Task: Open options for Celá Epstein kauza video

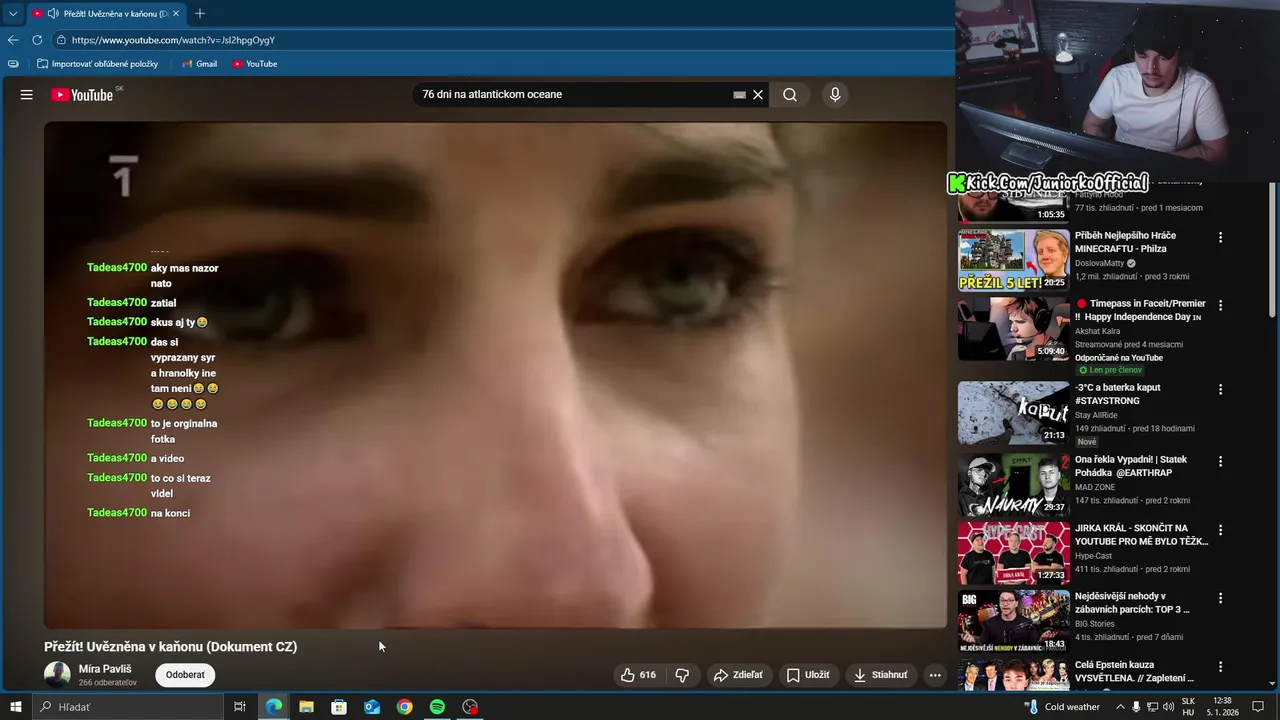Action: 1220,667
